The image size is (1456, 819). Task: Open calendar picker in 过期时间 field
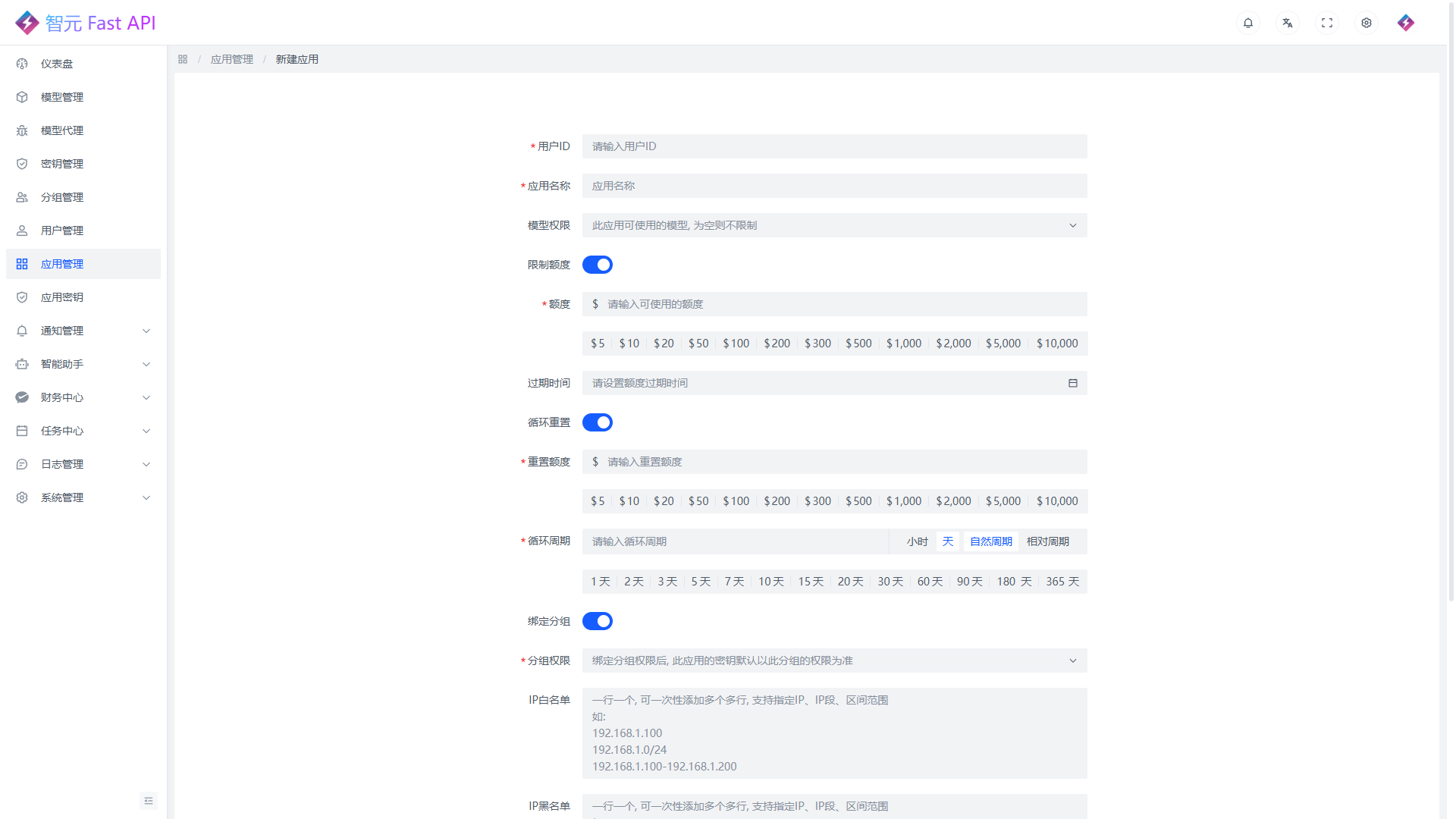coord(1072,383)
